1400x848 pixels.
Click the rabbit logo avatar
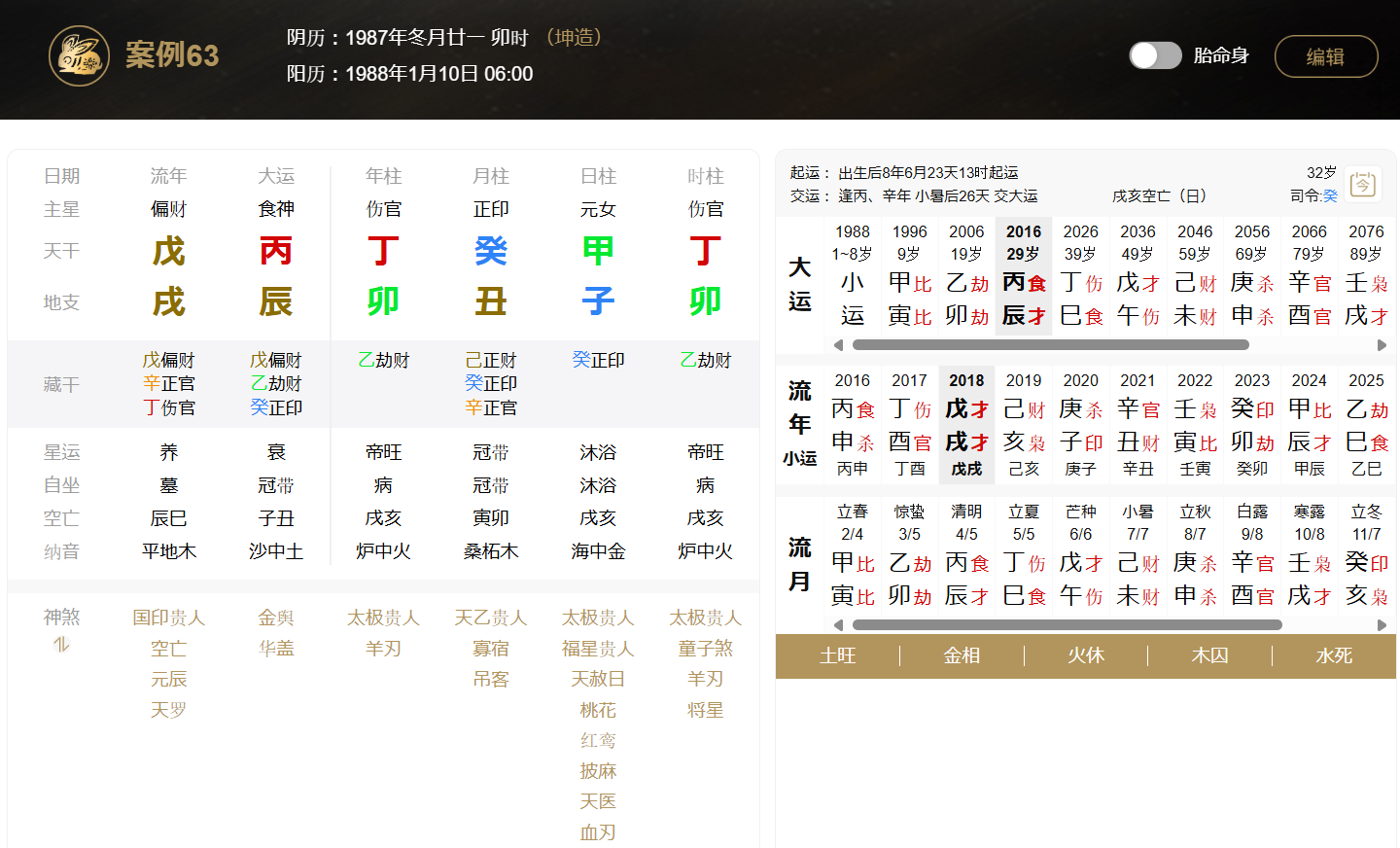[79, 56]
